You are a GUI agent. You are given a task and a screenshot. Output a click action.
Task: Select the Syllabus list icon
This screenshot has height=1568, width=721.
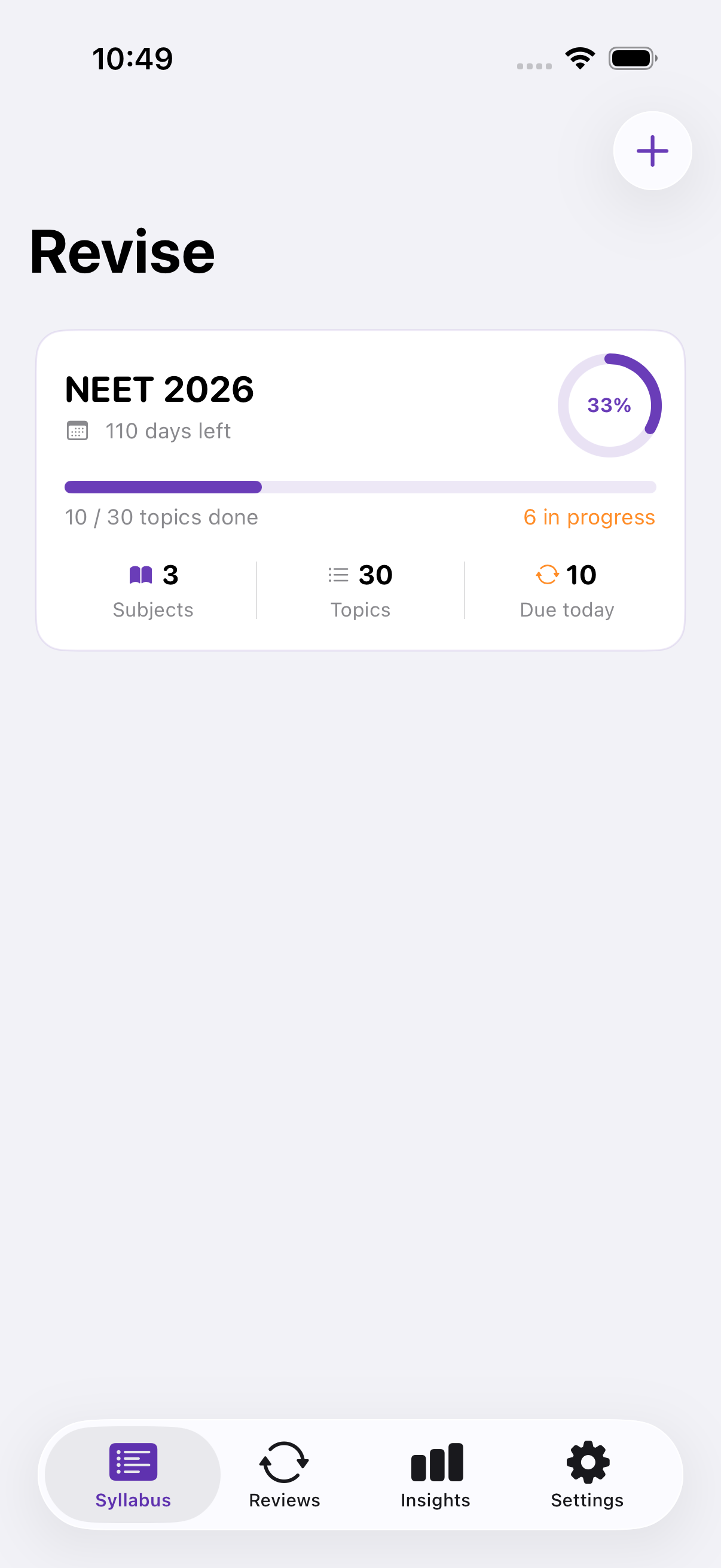[x=133, y=1462]
